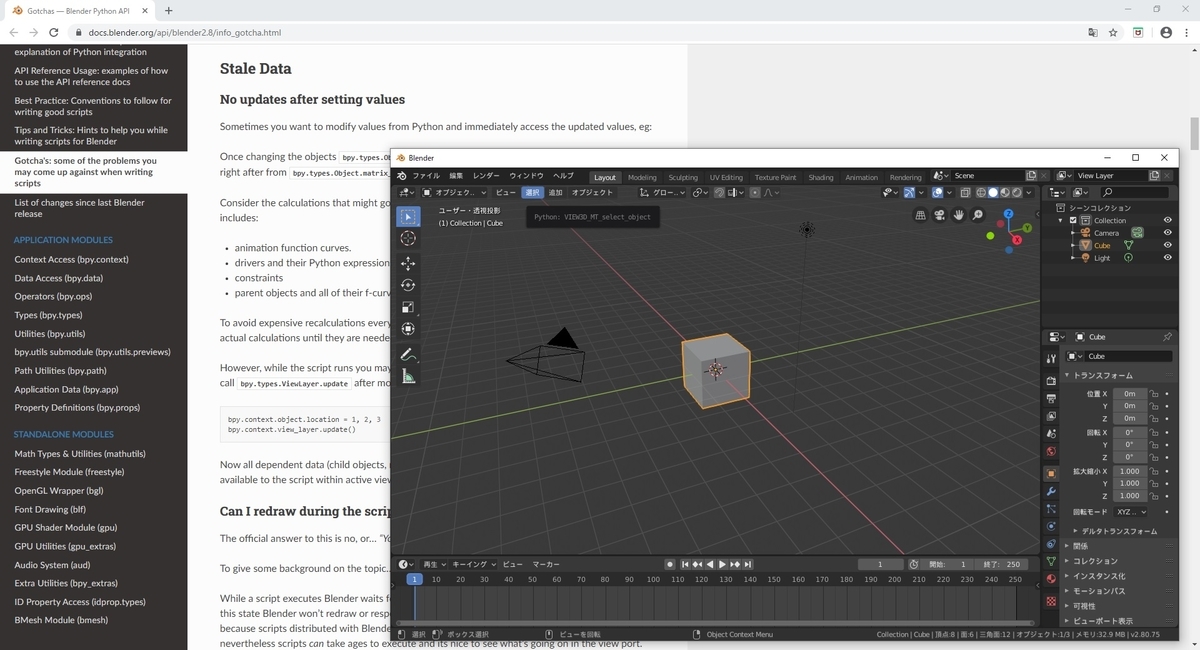Pick the Transform tool in Blender toolbar
Viewport: 1200px width, 650px height.
pyautogui.click(x=408, y=329)
